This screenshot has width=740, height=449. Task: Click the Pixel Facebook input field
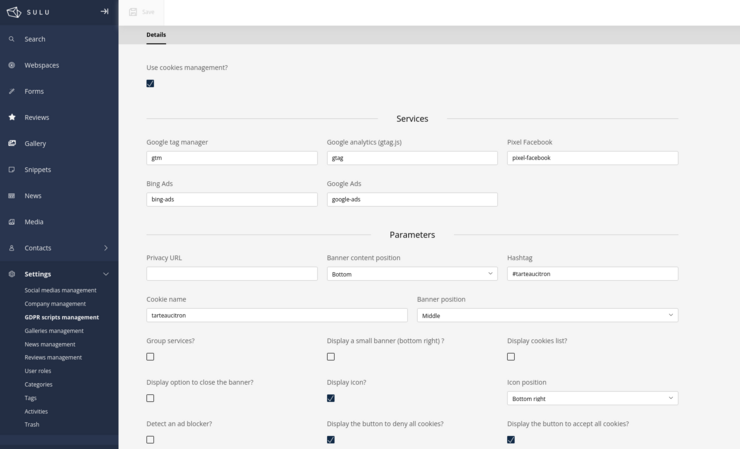pos(593,158)
